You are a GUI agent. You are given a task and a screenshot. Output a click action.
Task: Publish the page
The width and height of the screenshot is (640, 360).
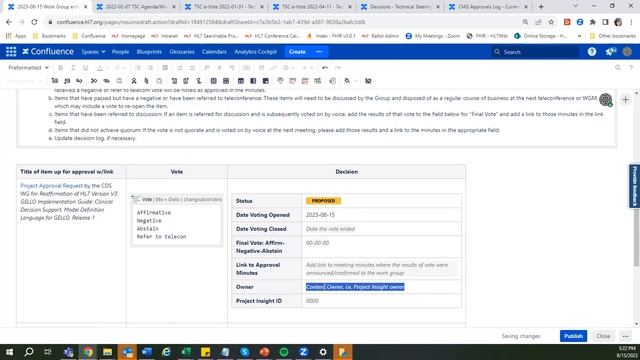(573, 336)
